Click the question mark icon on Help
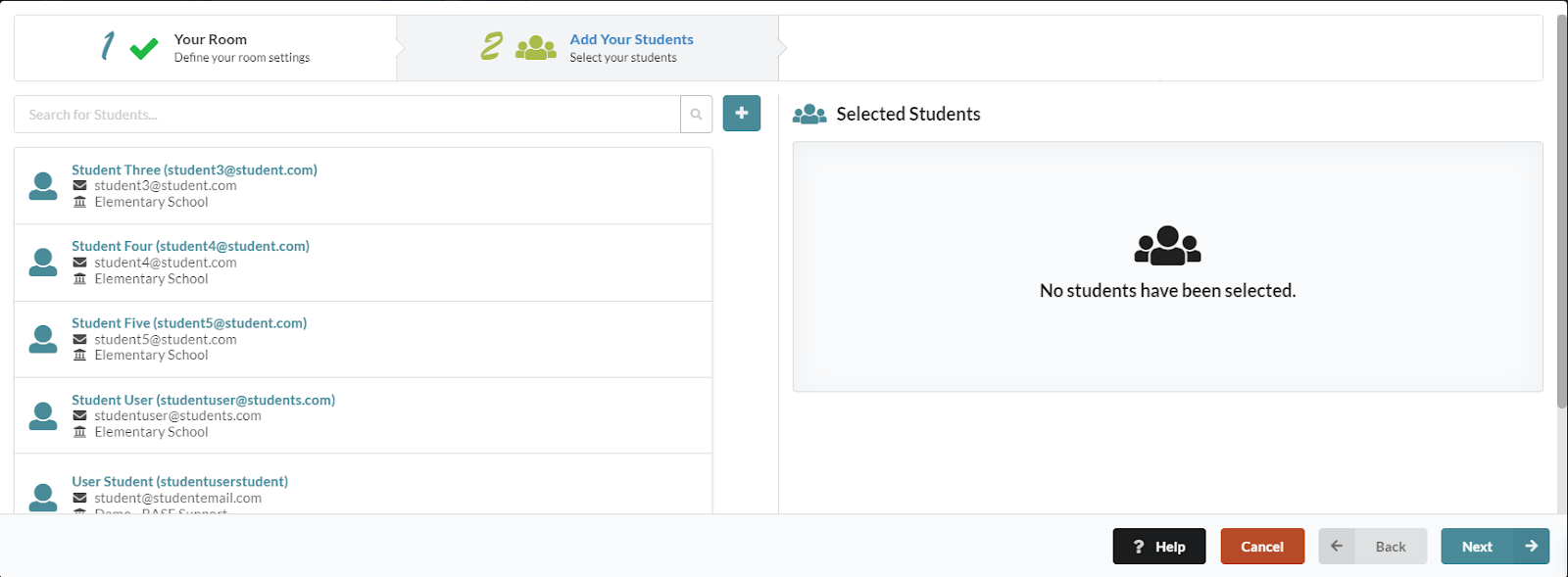The image size is (1568, 577). 1139,547
